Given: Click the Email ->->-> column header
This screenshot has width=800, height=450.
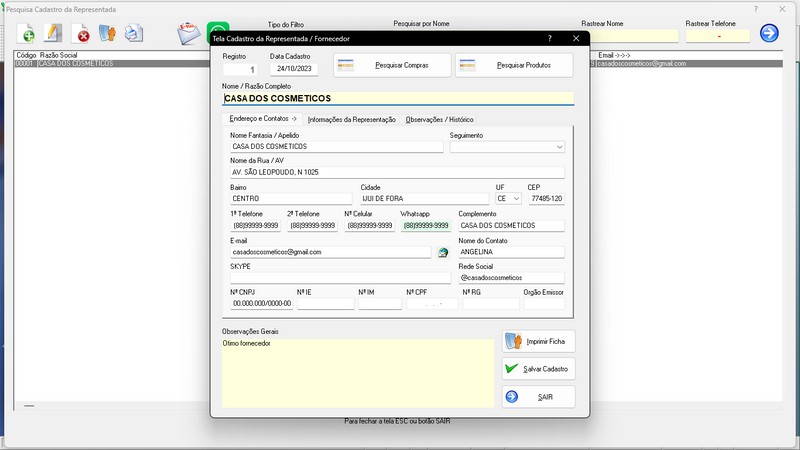Looking at the screenshot, I should [x=614, y=55].
